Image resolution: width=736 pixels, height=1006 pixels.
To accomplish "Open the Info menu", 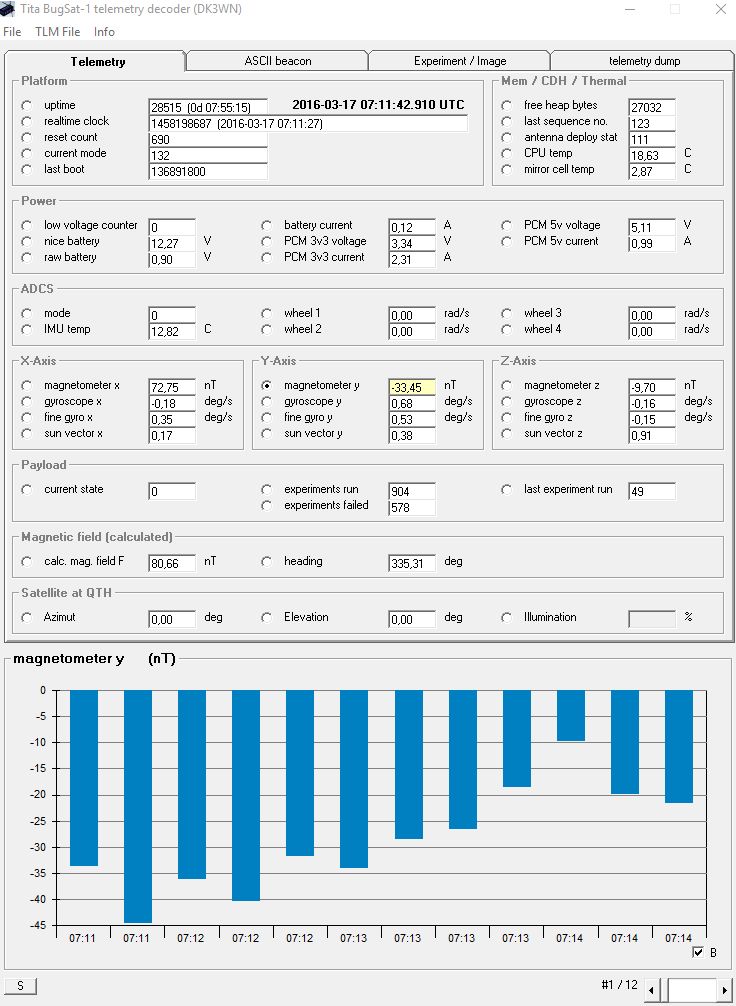I will click(x=104, y=31).
